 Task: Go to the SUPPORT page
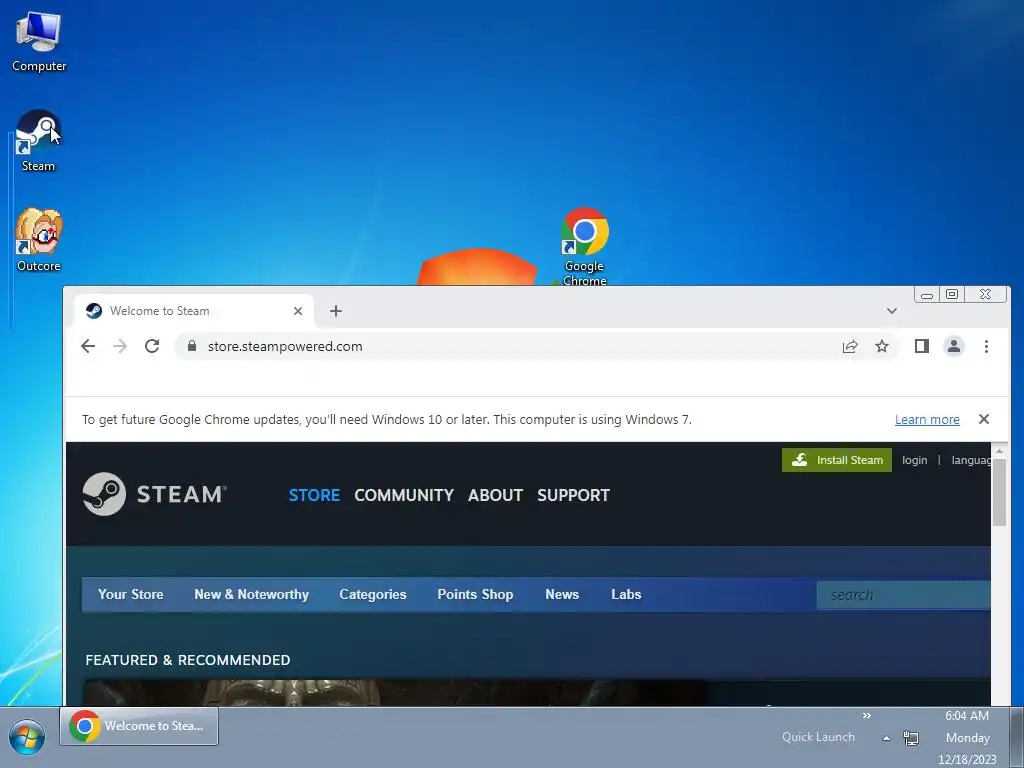573,495
